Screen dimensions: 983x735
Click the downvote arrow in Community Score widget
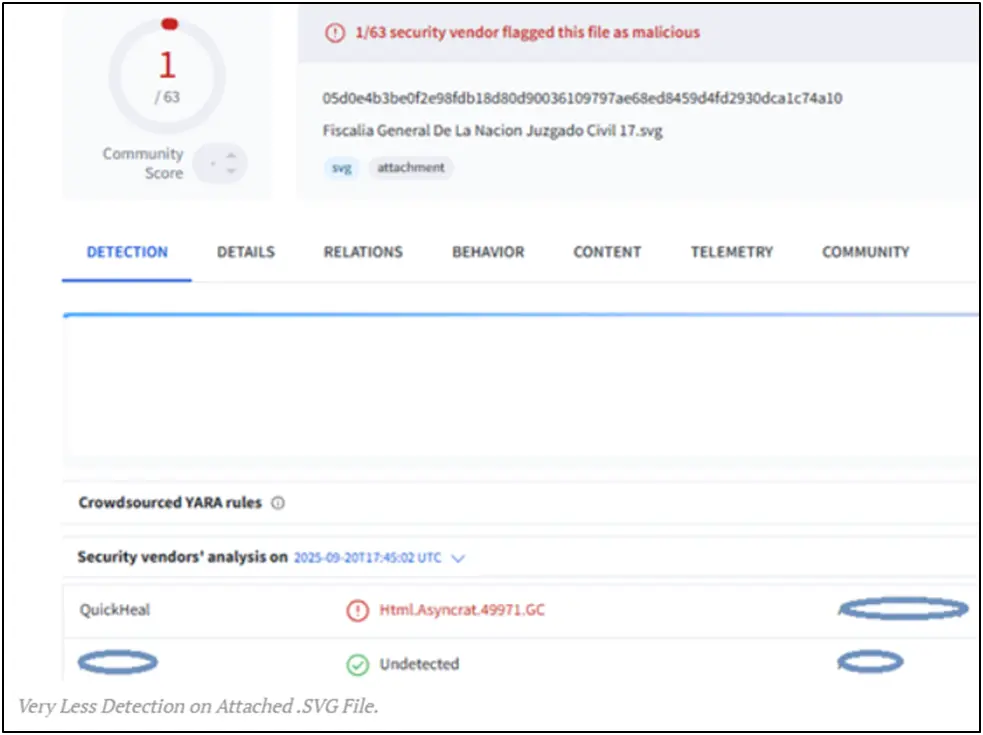pyautogui.click(x=231, y=169)
